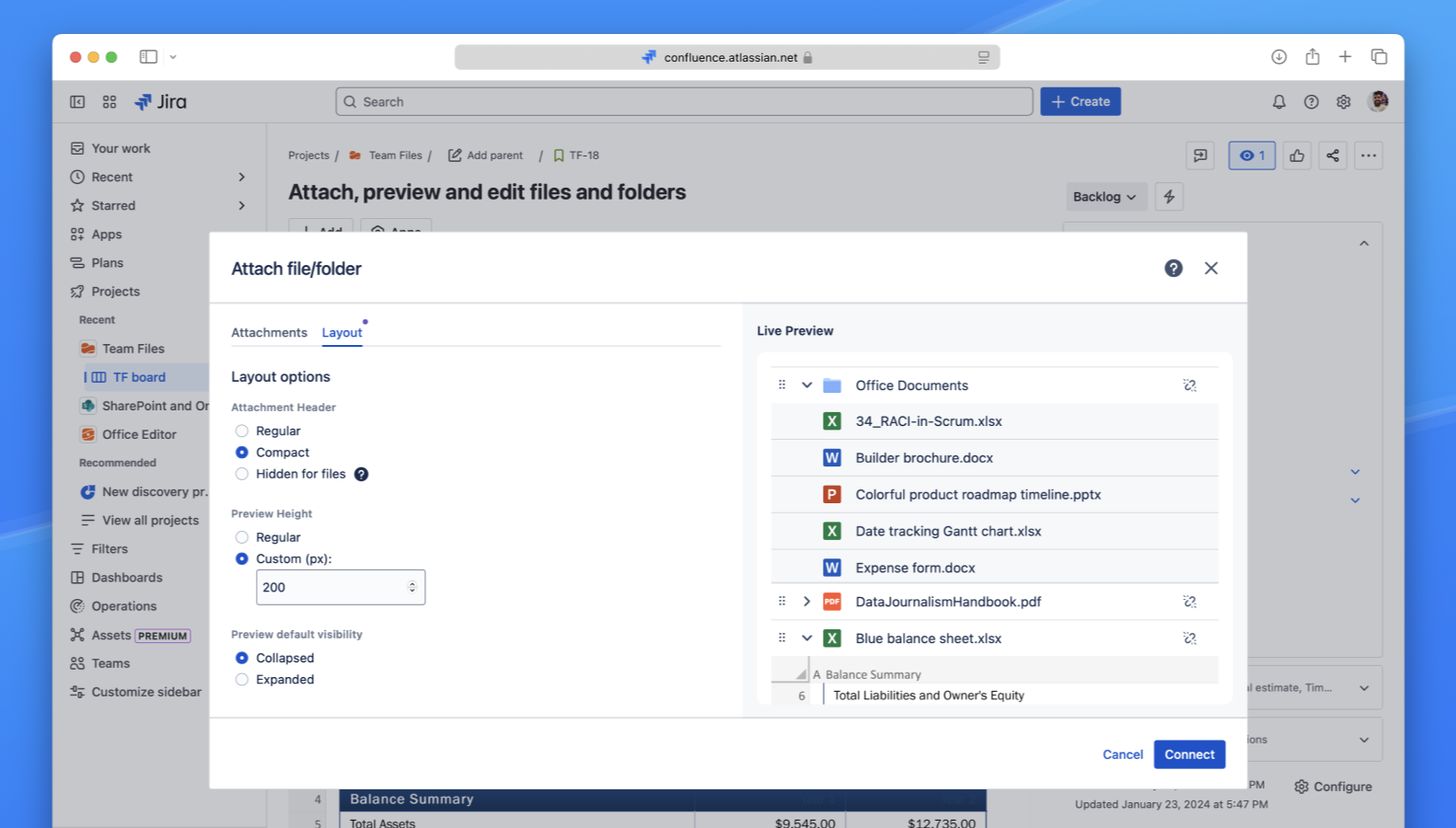Click the custom height input field
The width and height of the screenshot is (1456, 828).
tap(341, 587)
